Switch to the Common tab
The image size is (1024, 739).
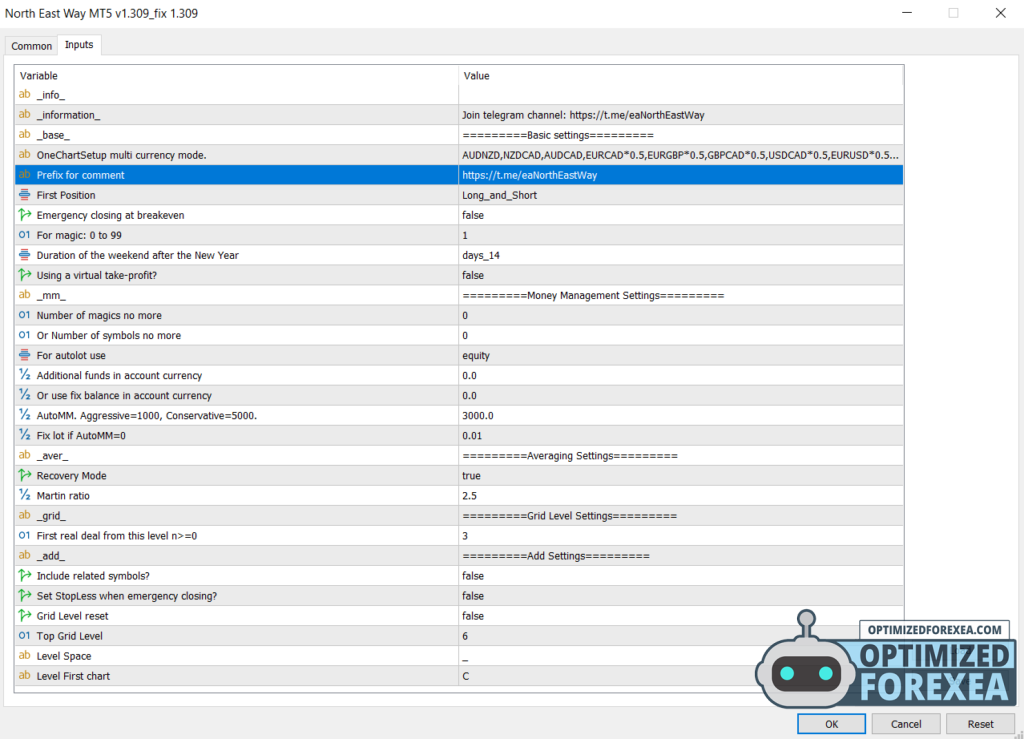[31, 46]
